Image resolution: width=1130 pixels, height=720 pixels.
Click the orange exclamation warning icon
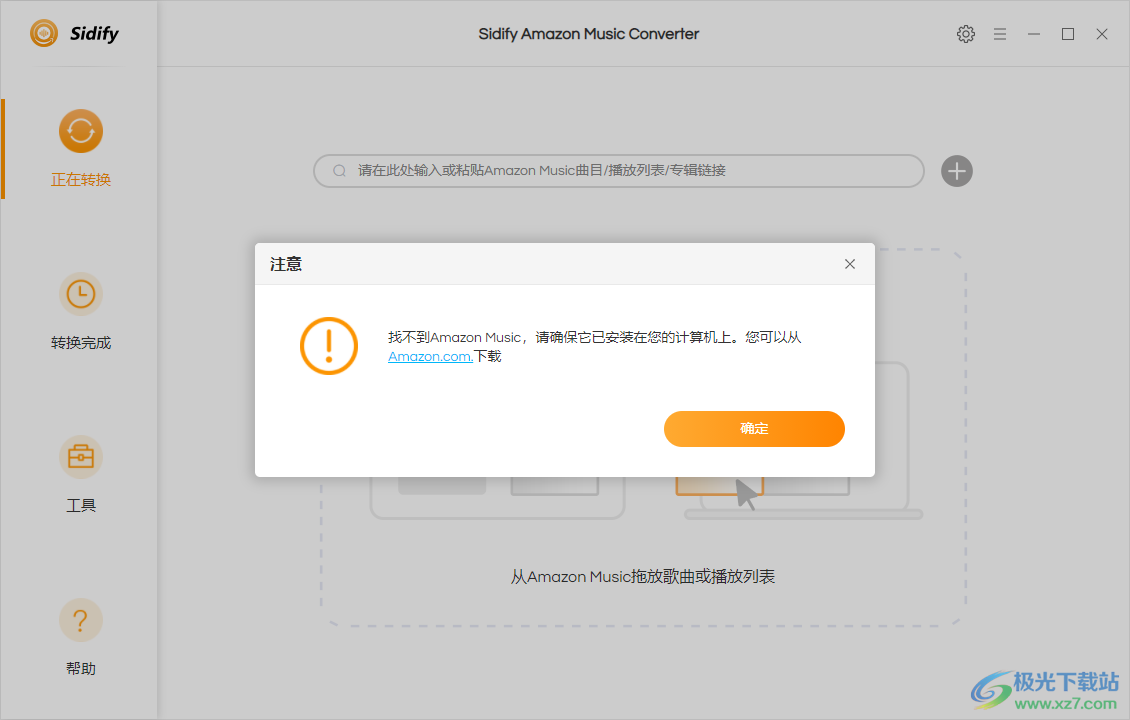coord(329,346)
